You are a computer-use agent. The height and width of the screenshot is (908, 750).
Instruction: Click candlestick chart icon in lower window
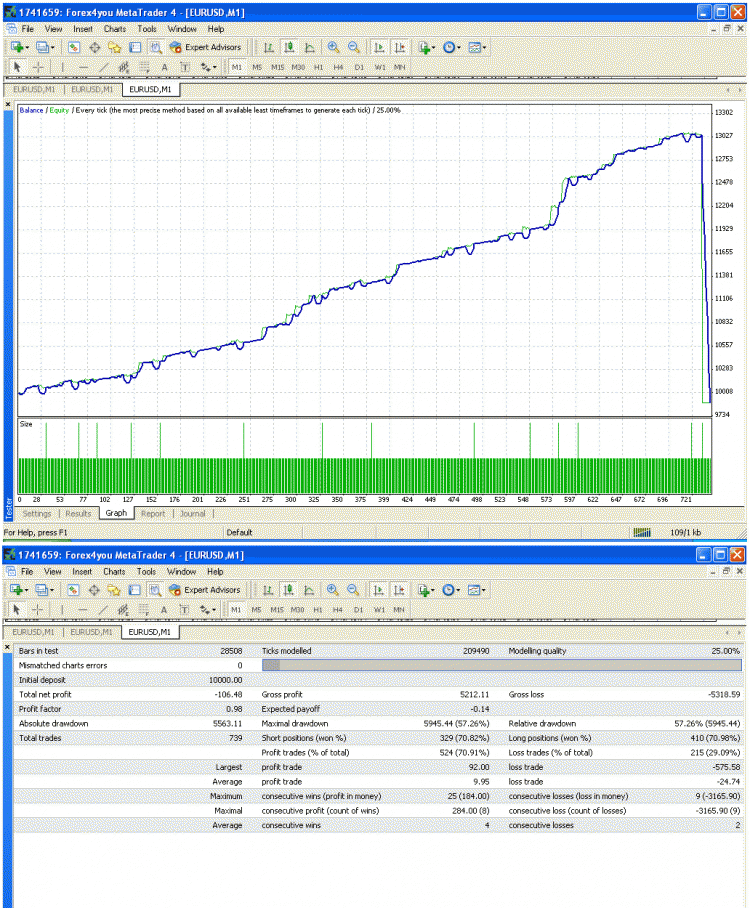pos(288,590)
